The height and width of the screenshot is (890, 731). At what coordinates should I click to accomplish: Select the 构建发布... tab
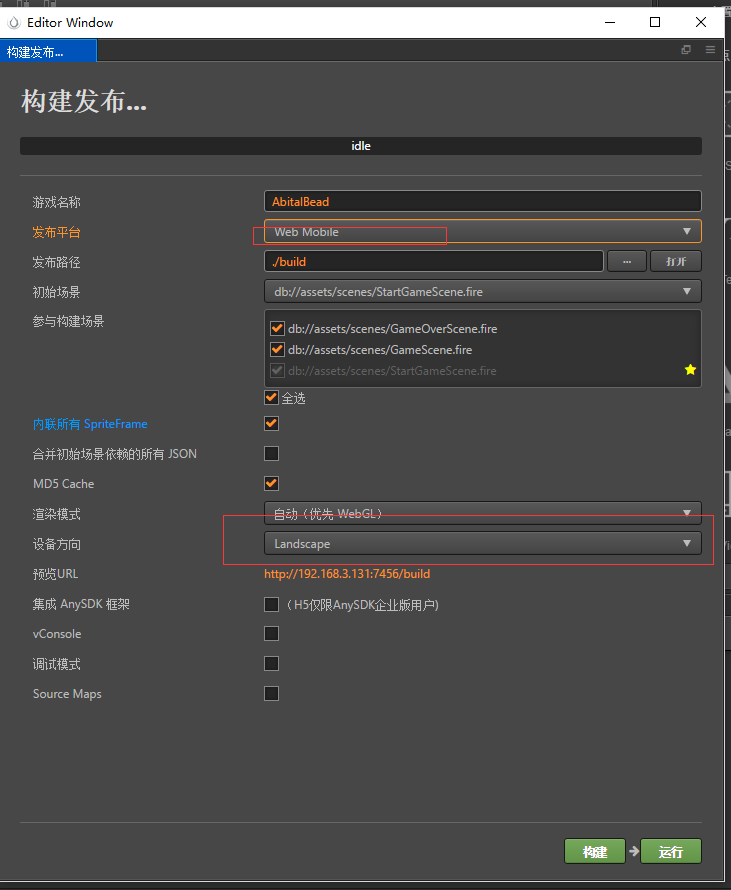48,52
